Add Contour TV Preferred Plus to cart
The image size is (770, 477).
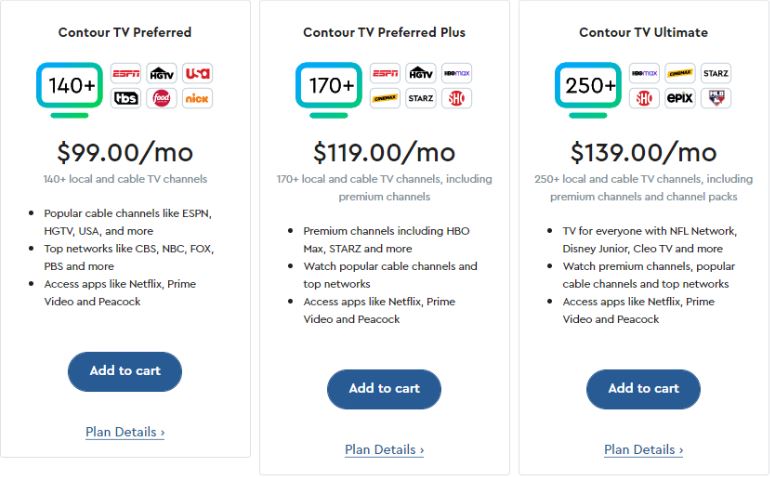[x=384, y=389]
